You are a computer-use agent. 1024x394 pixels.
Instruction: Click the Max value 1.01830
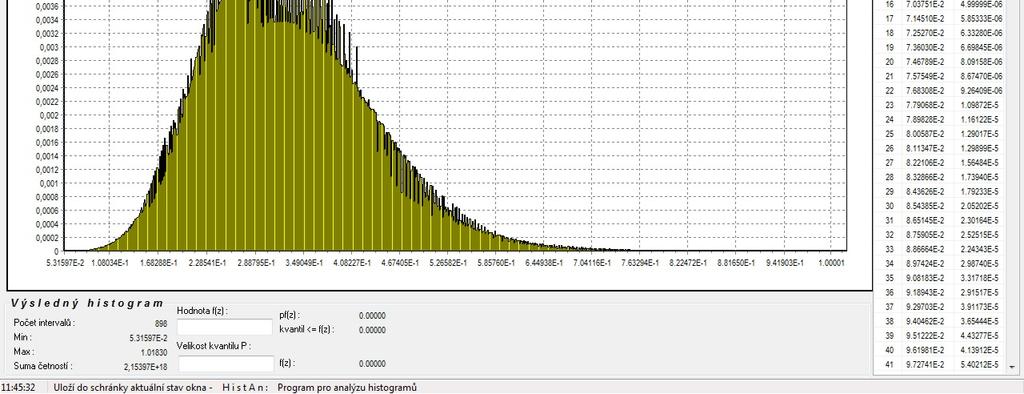154,352
